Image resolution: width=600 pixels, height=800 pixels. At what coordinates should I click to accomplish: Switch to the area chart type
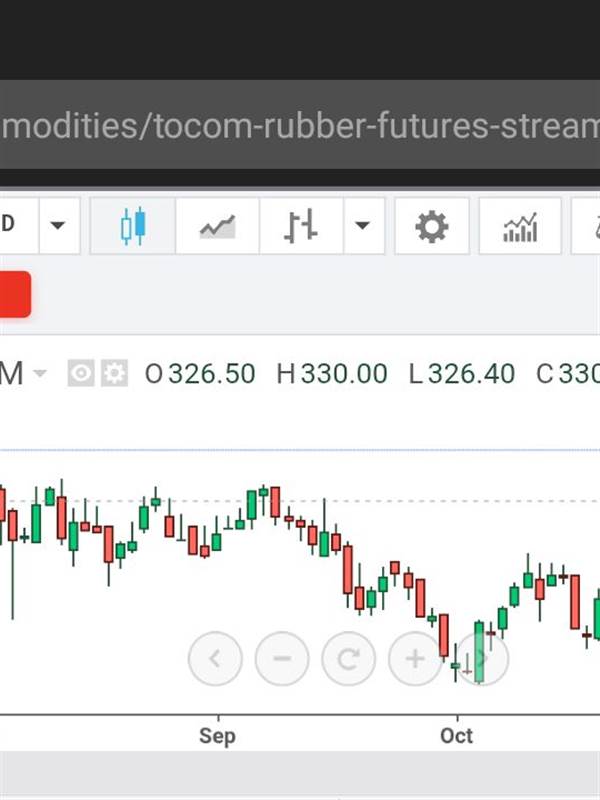(217, 227)
